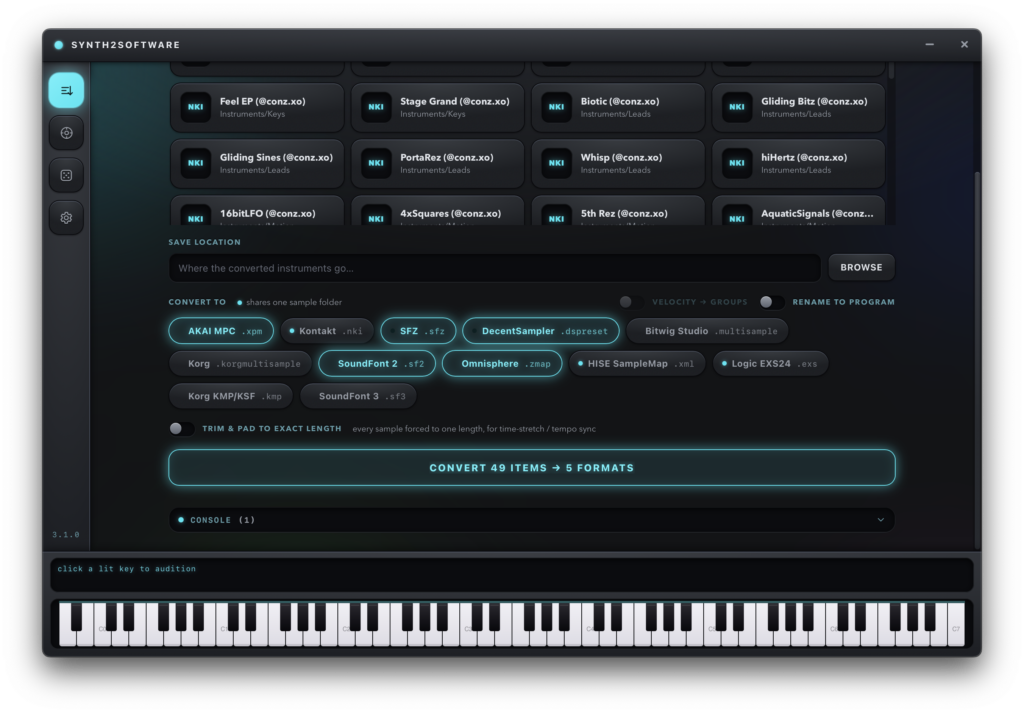Deselect AKAI MPC .xpm format
Screen dimensions: 1024x713
click(x=220, y=331)
